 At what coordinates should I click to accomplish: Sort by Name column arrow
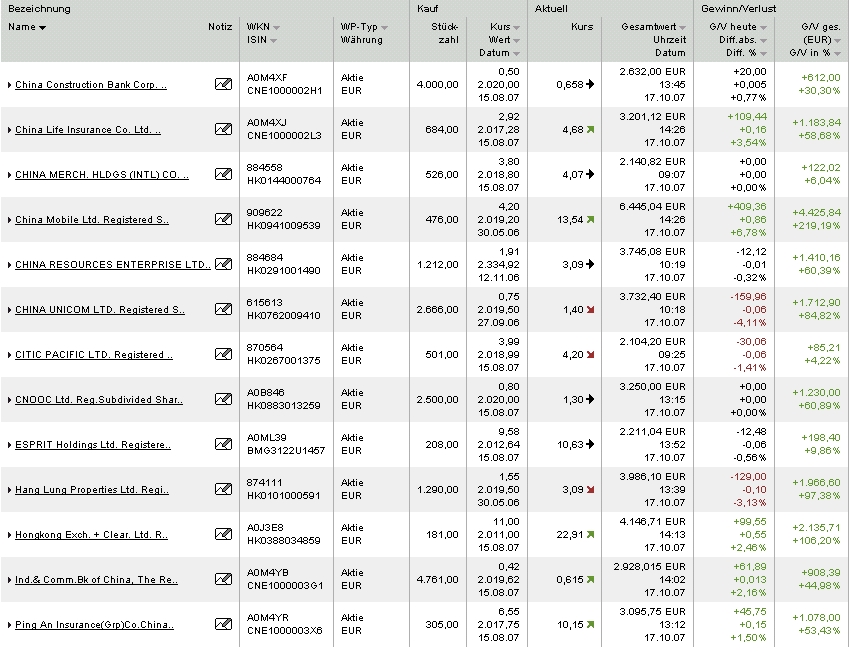[42, 28]
